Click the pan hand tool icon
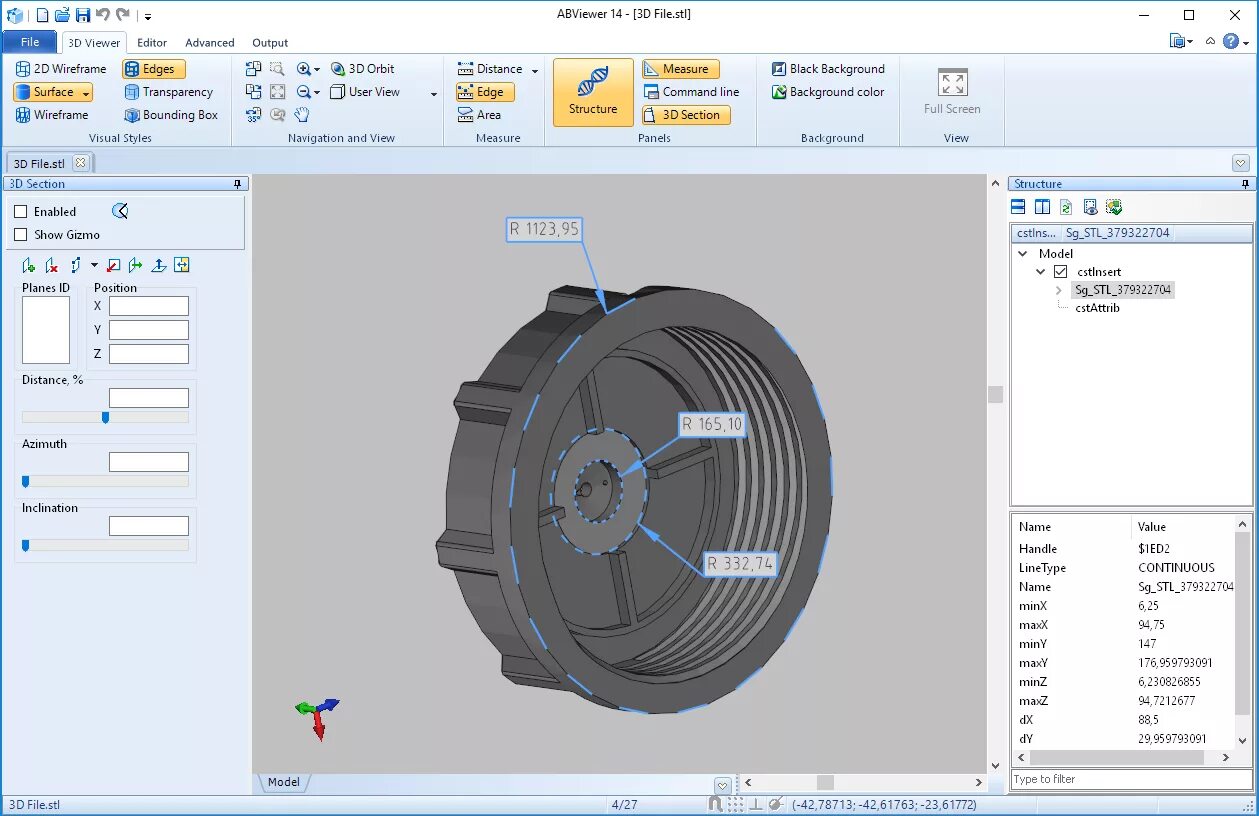Viewport: 1259px width, 816px height. coord(302,115)
